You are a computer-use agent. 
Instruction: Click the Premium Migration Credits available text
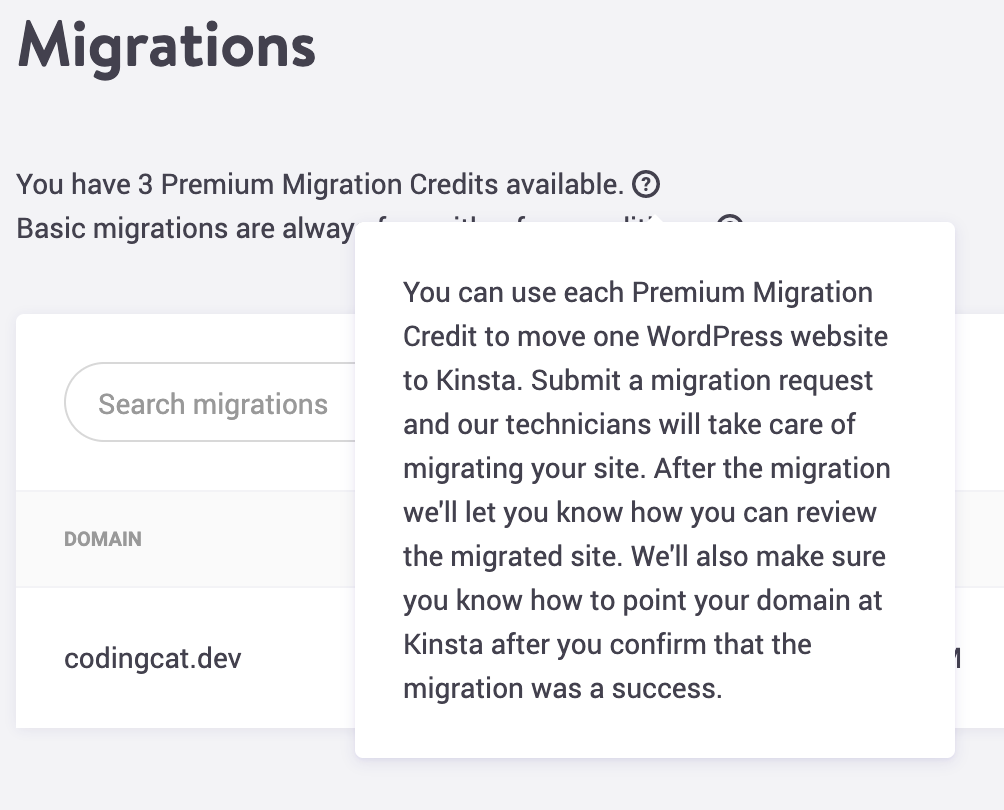point(320,184)
